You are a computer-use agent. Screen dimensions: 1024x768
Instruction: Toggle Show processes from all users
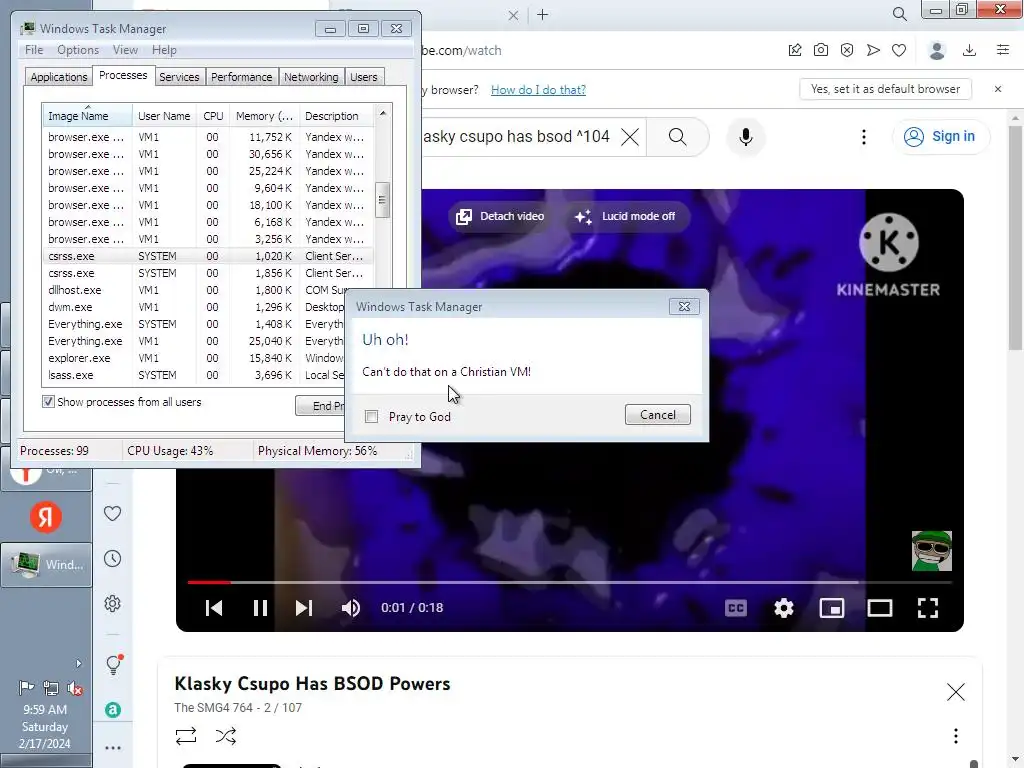48,402
